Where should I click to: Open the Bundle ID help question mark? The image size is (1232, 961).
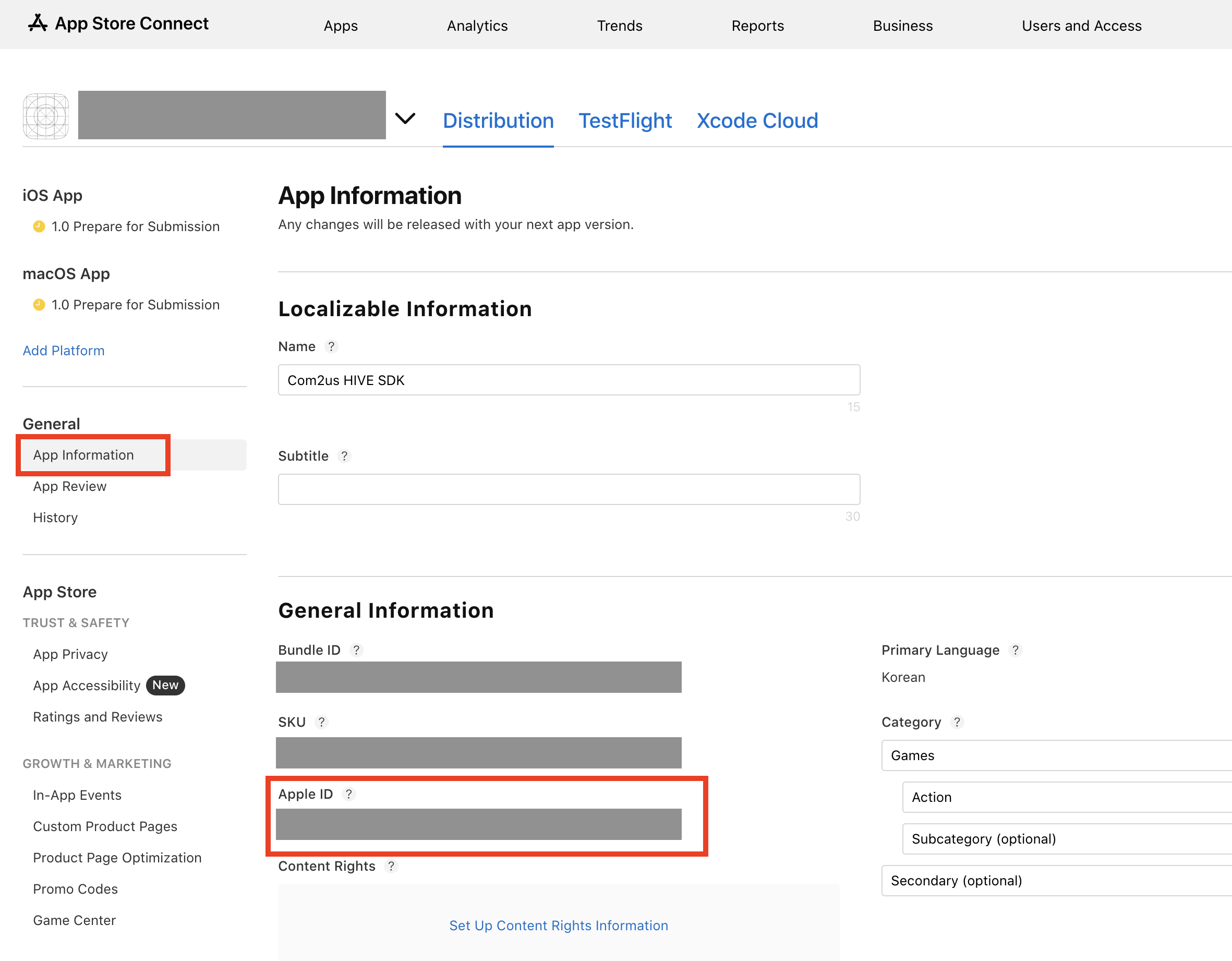tap(356, 650)
